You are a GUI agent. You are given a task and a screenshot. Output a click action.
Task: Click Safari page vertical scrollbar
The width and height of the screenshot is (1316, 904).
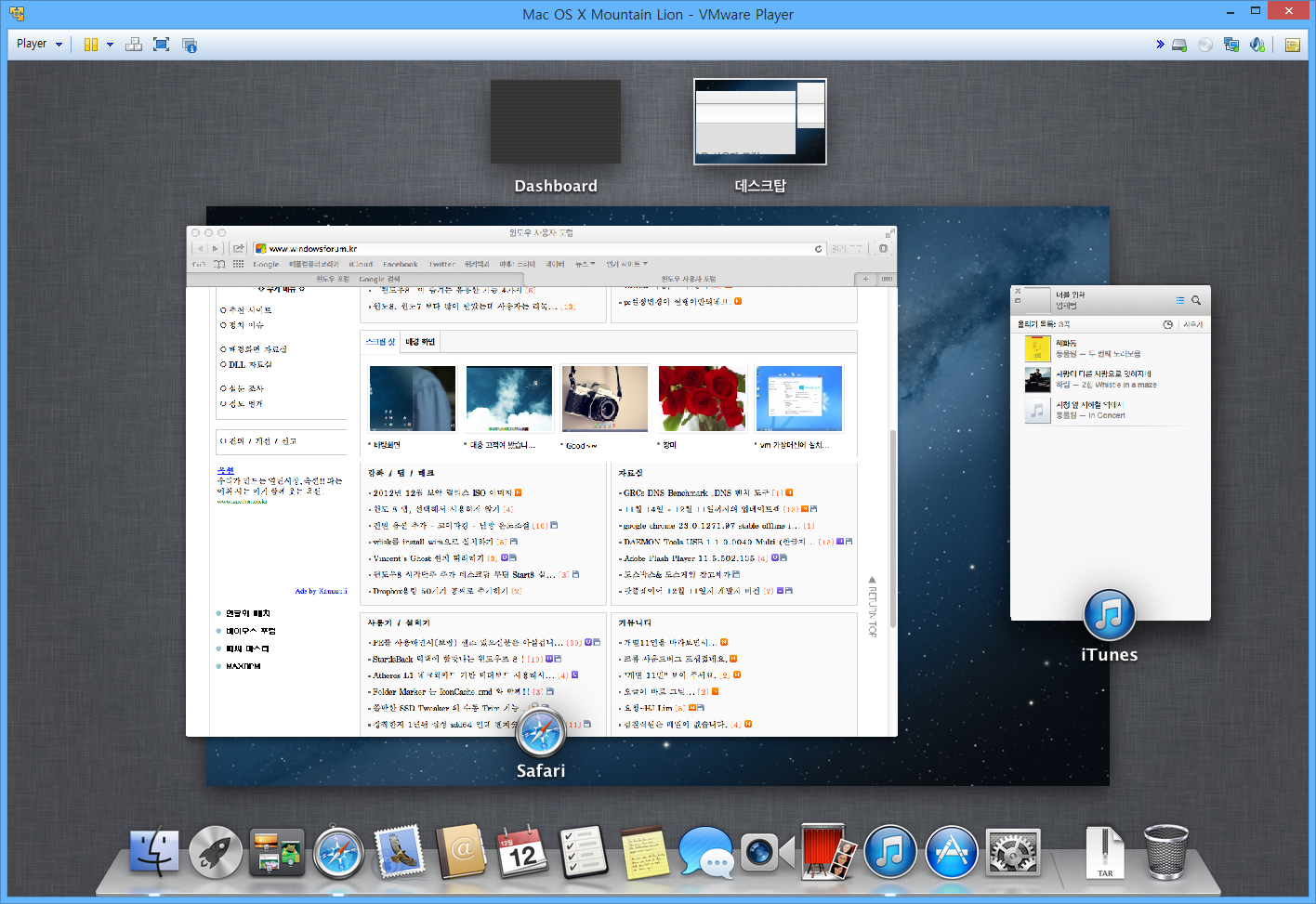892,530
